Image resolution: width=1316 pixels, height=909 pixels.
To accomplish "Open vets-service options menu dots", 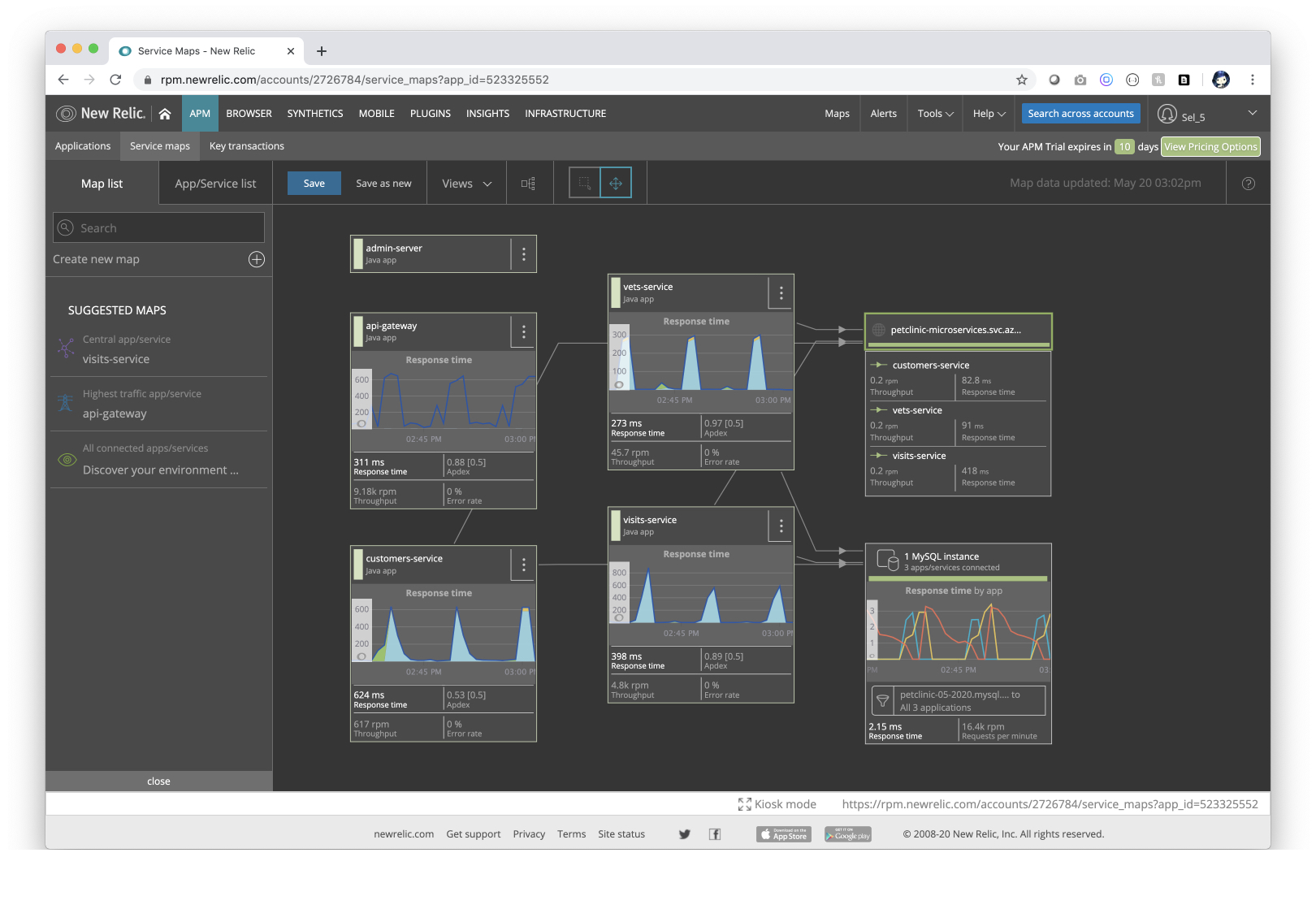I will (781, 293).
